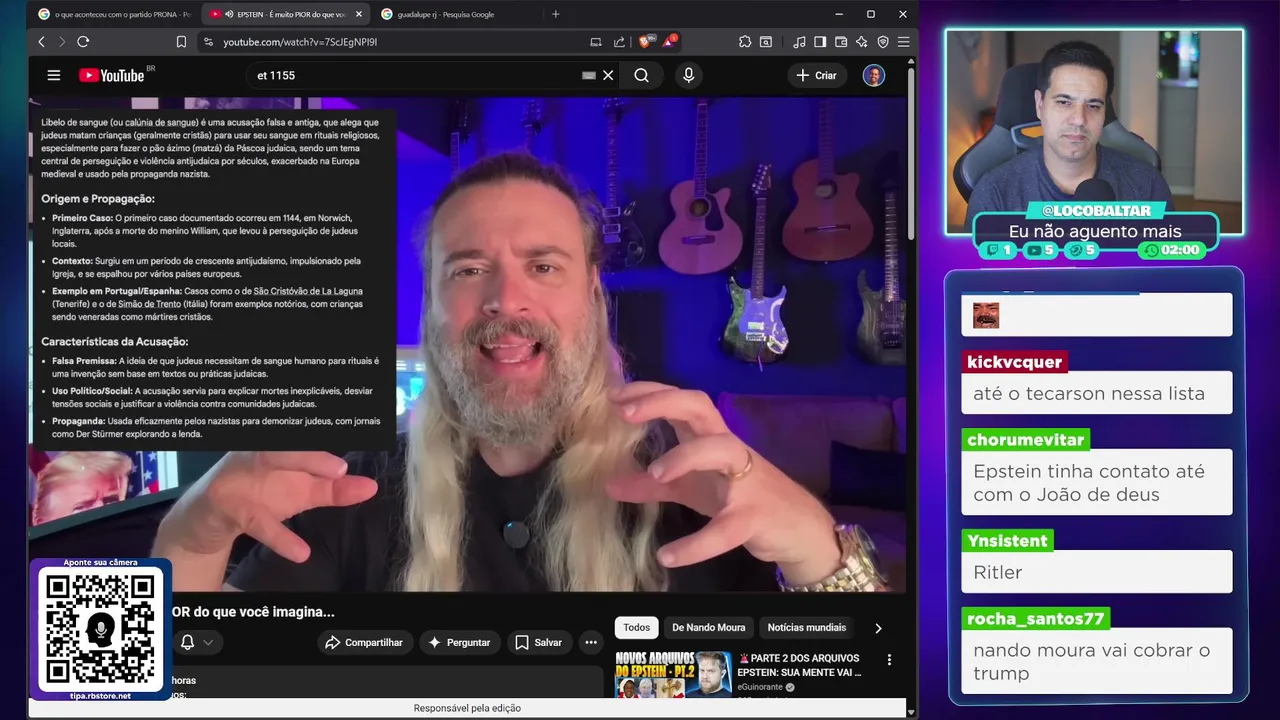Save the video with Salvar
Viewport: 1280px width, 720px height.
click(x=538, y=643)
